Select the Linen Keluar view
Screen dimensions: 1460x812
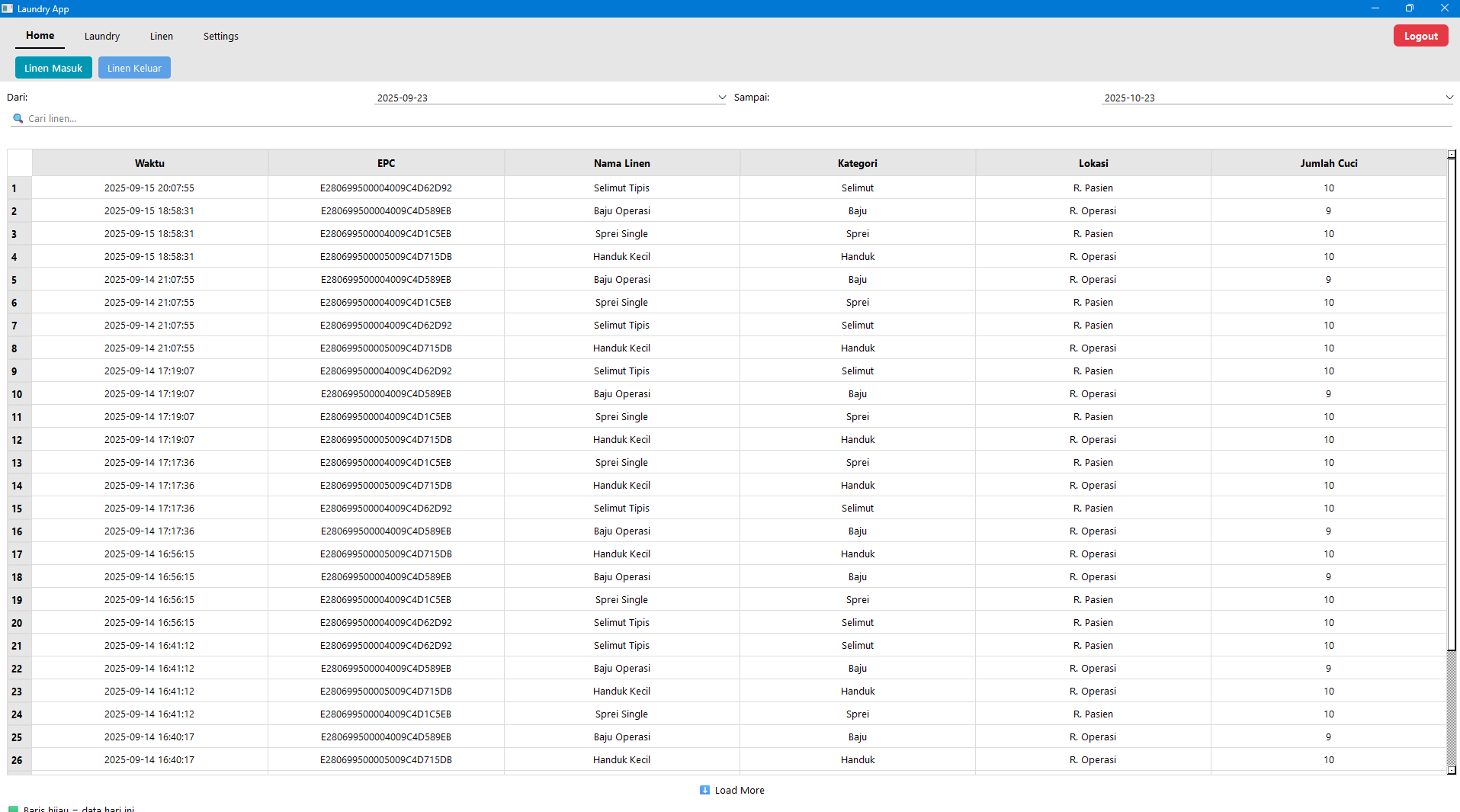(x=133, y=67)
